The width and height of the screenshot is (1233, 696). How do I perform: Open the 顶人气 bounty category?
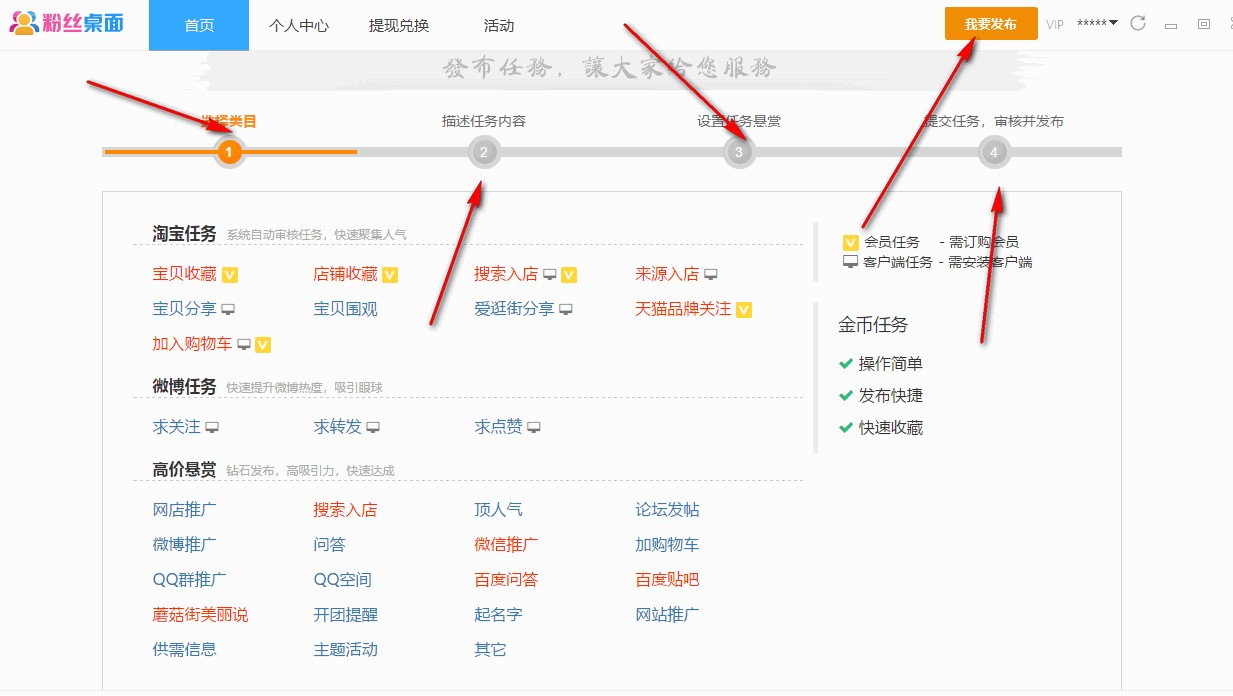point(499,511)
